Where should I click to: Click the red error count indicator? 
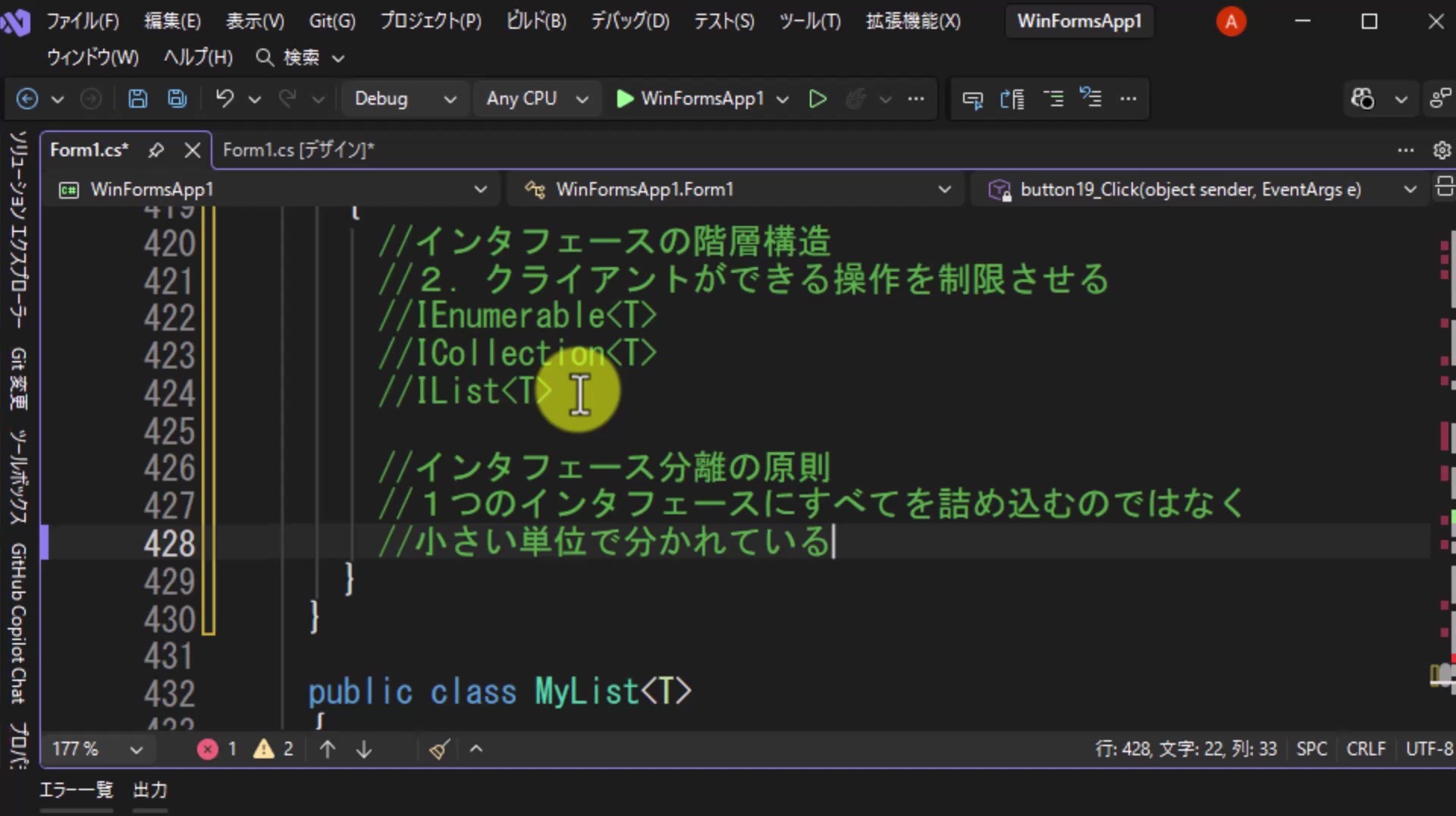pyautogui.click(x=217, y=749)
